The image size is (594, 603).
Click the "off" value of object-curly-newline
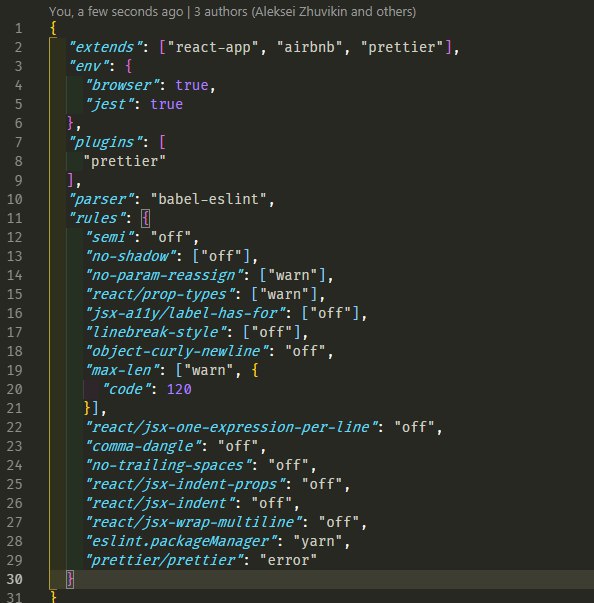tap(305, 351)
